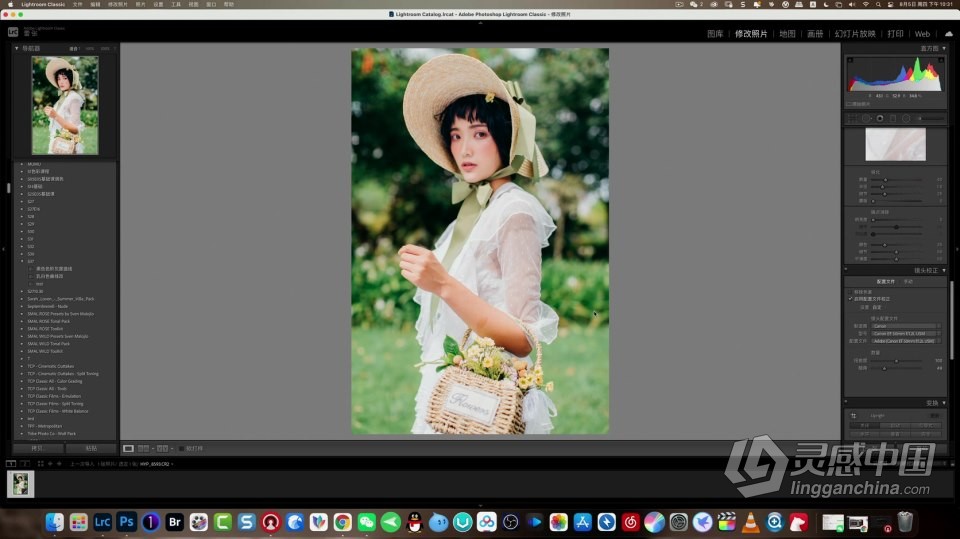The width and height of the screenshot is (960, 539).
Task: Collapse the expanded S37 preset folder
Action: point(21,262)
